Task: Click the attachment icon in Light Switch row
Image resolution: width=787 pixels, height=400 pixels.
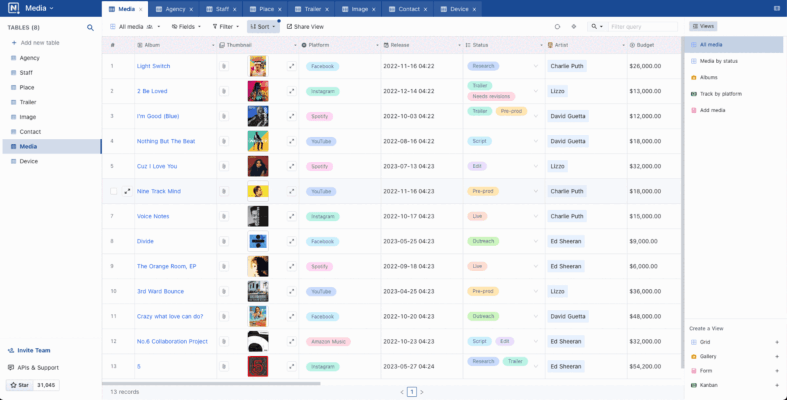Action: [x=224, y=66]
